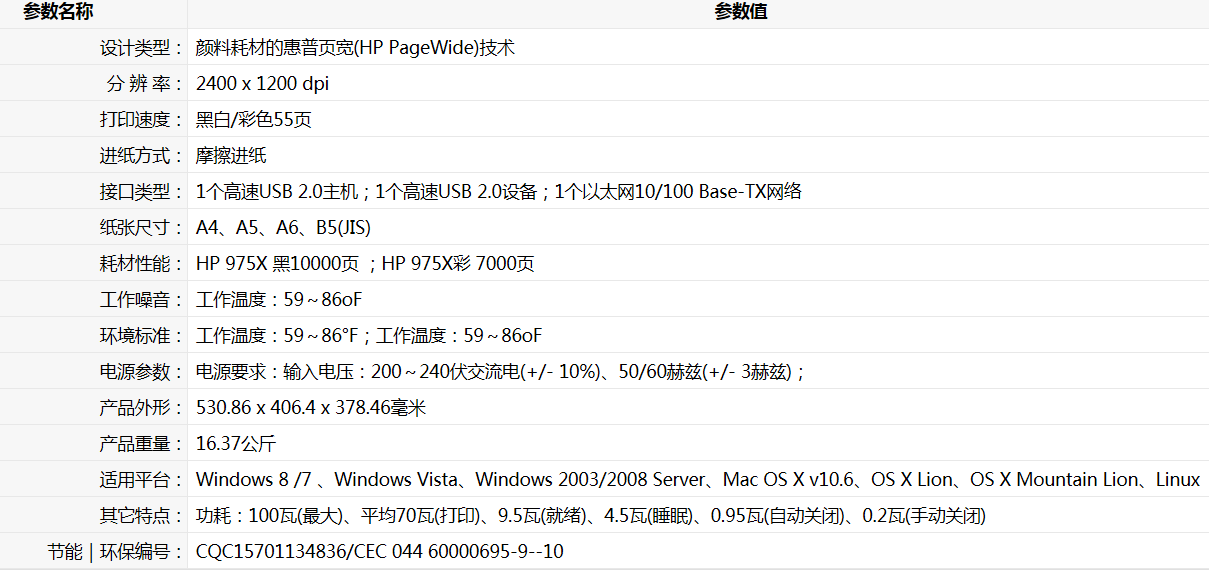Select the 电源参数 label

coord(141,371)
